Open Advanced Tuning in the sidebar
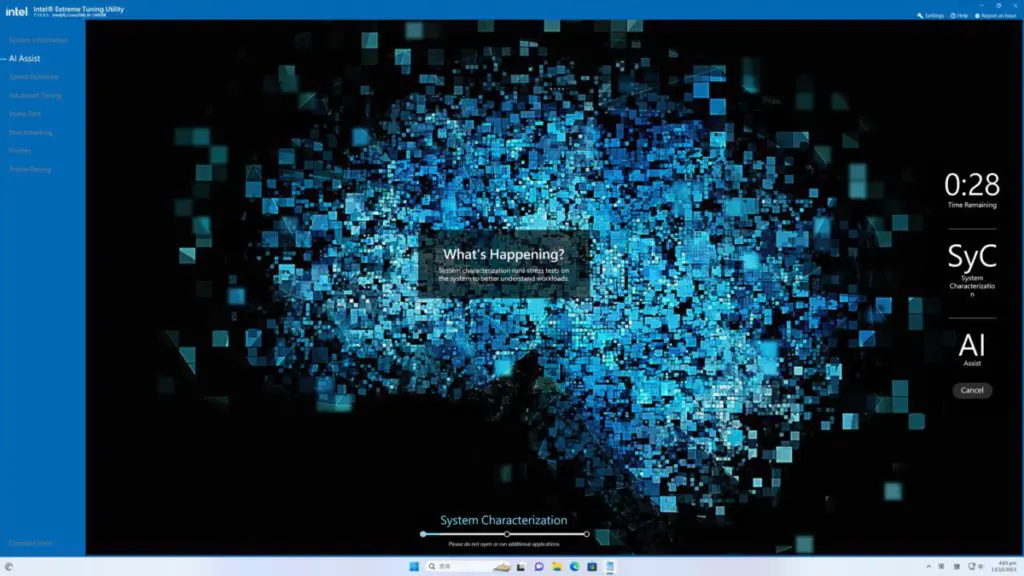This screenshot has width=1024, height=576. click(x=35, y=96)
